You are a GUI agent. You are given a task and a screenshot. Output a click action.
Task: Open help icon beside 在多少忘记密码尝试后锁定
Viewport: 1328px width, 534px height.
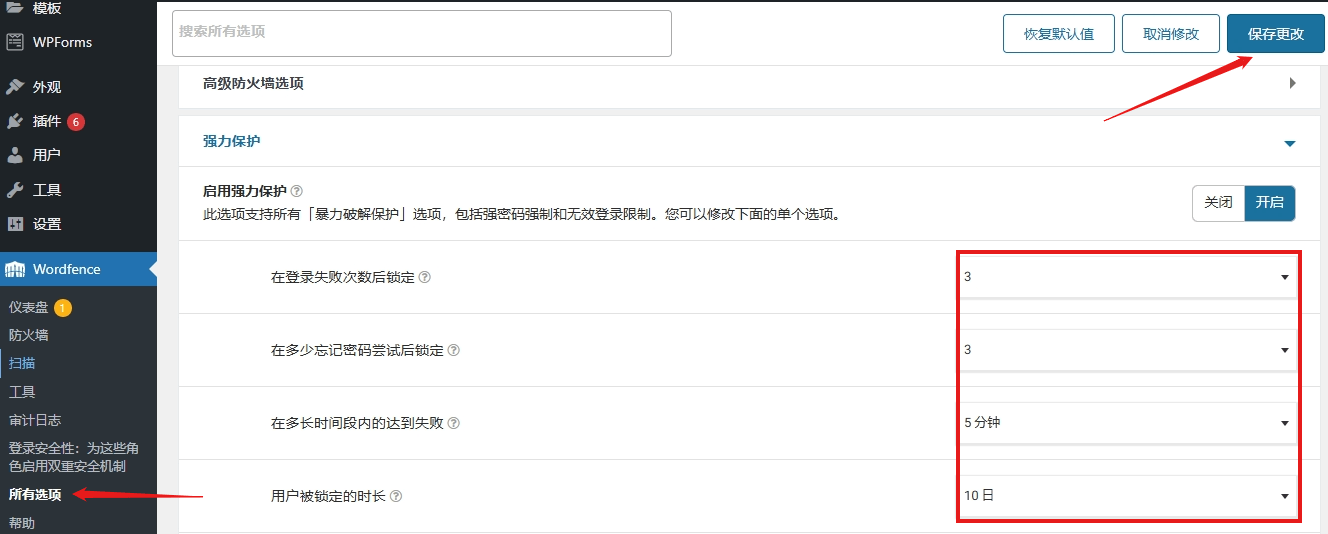click(454, 351)
